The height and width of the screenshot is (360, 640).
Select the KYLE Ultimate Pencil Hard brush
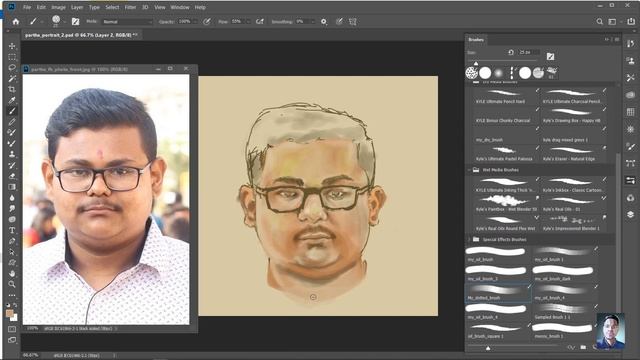coord(506,96)
